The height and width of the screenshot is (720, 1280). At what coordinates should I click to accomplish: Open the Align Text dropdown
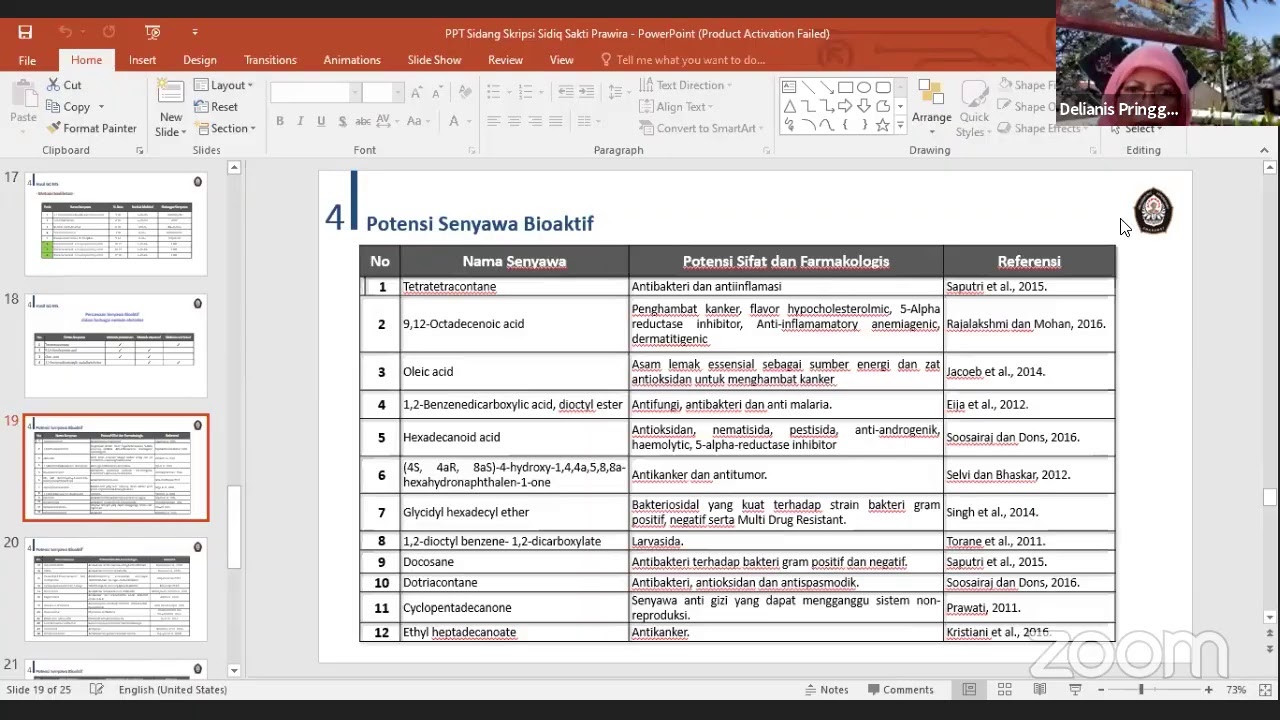[x=675, y=107]
